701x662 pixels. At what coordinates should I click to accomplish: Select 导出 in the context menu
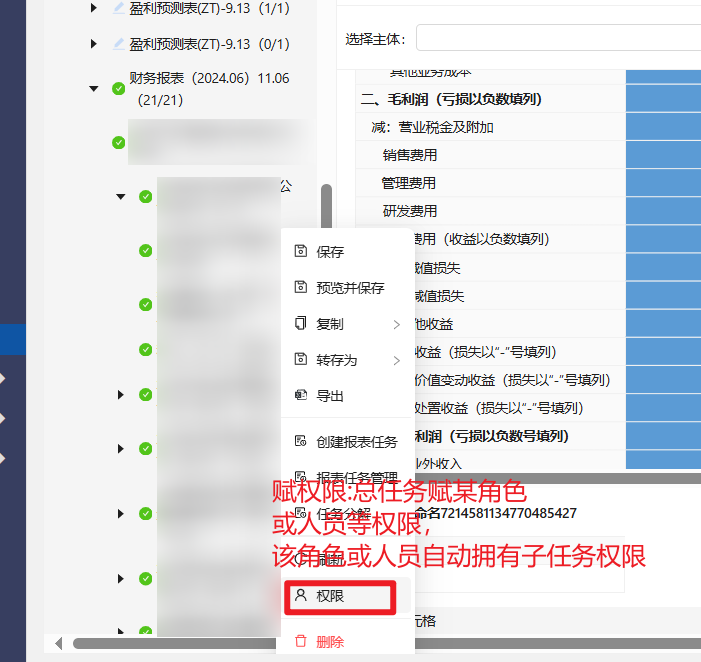tap(330, 396)
